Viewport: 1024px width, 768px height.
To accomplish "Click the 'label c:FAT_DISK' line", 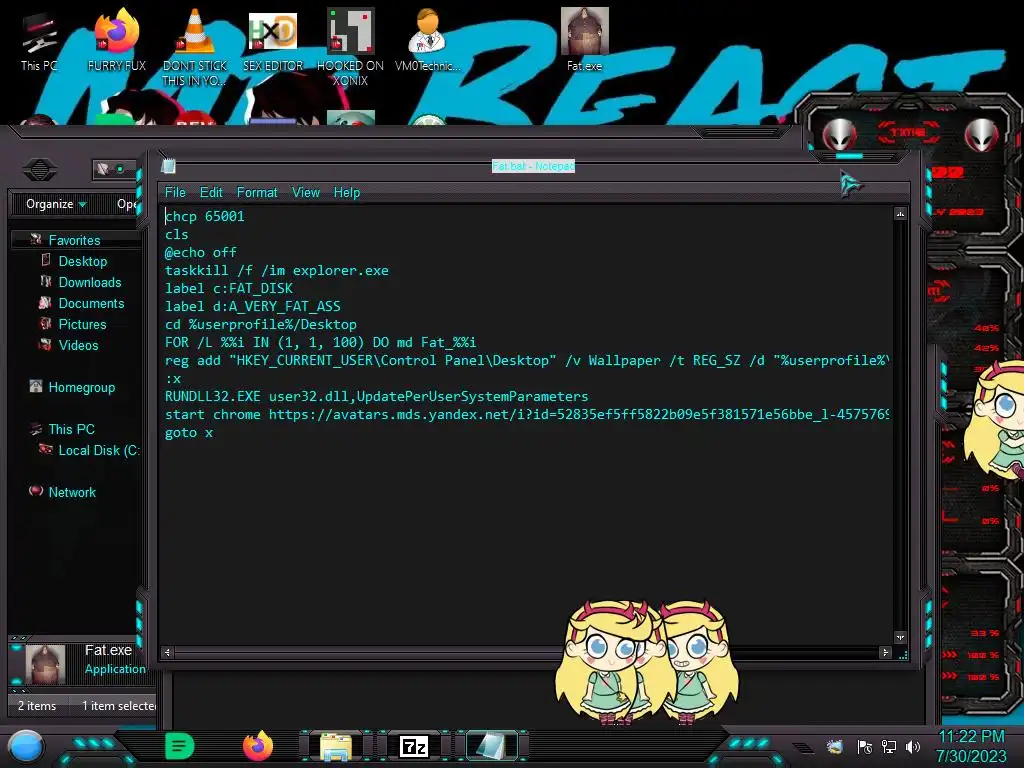I will point(229,288).
